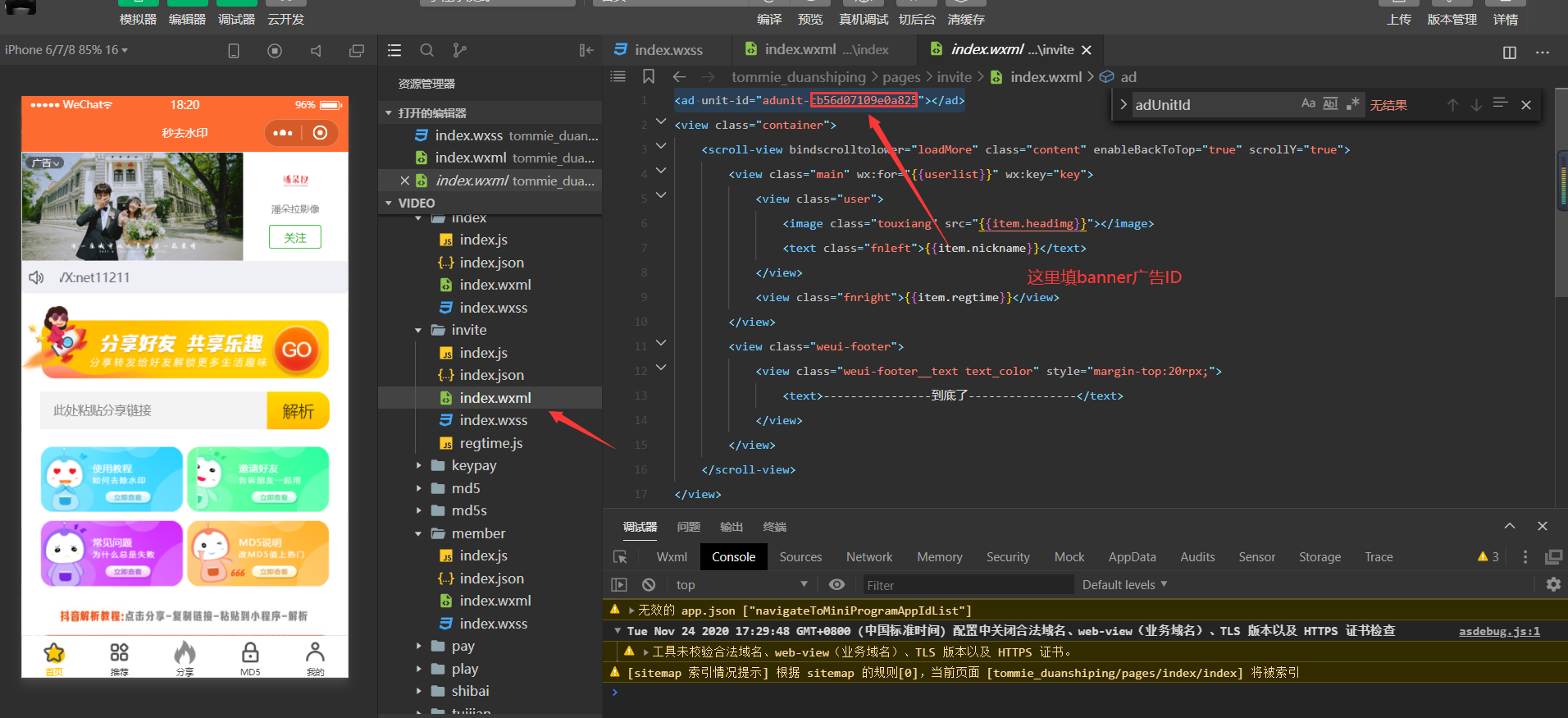Switch to the Network tab
Image resolution: width=1568 pixels, height=718 pixels.
point(868,557)
